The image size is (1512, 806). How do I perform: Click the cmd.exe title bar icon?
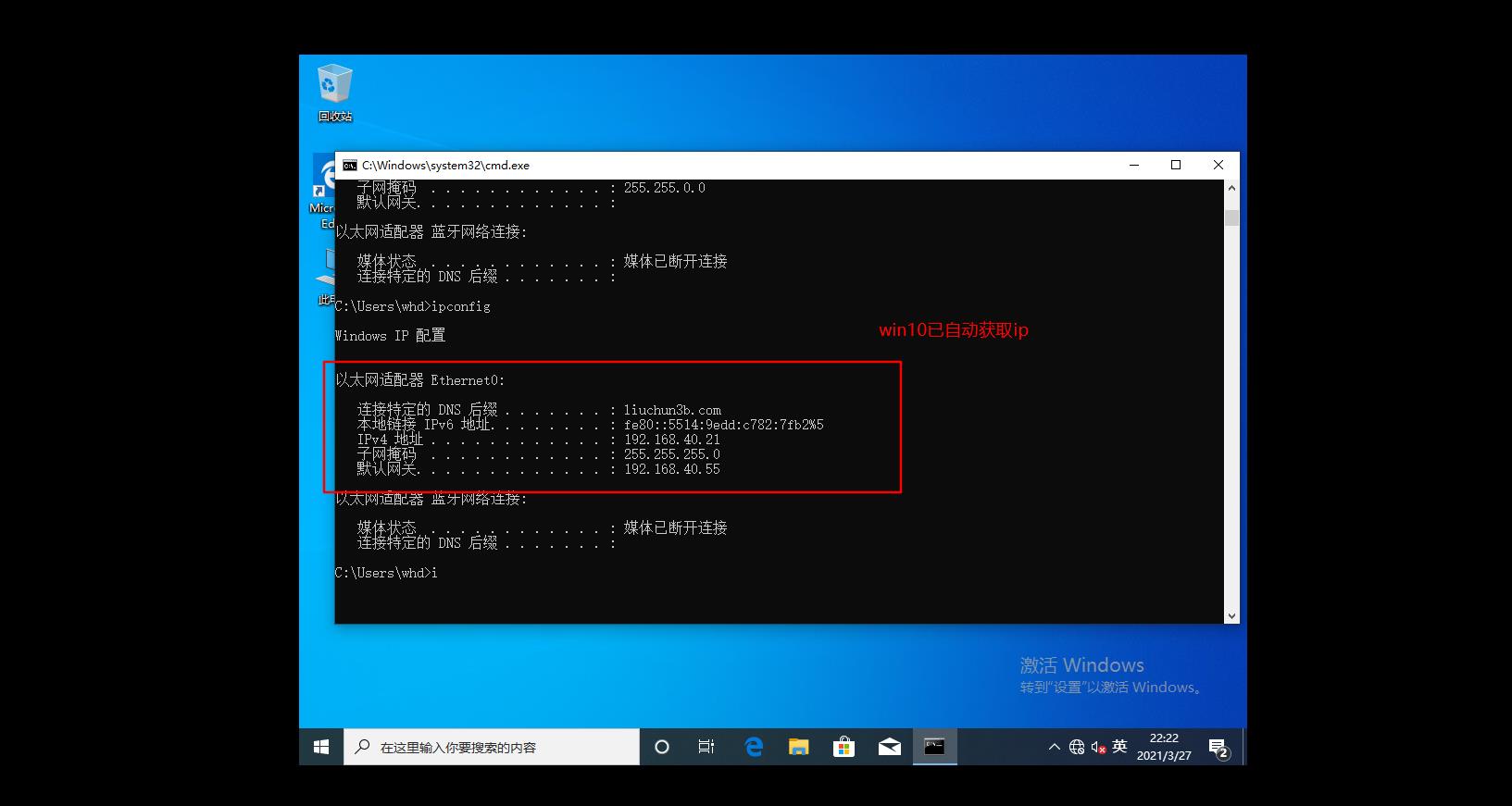(349, 165)
